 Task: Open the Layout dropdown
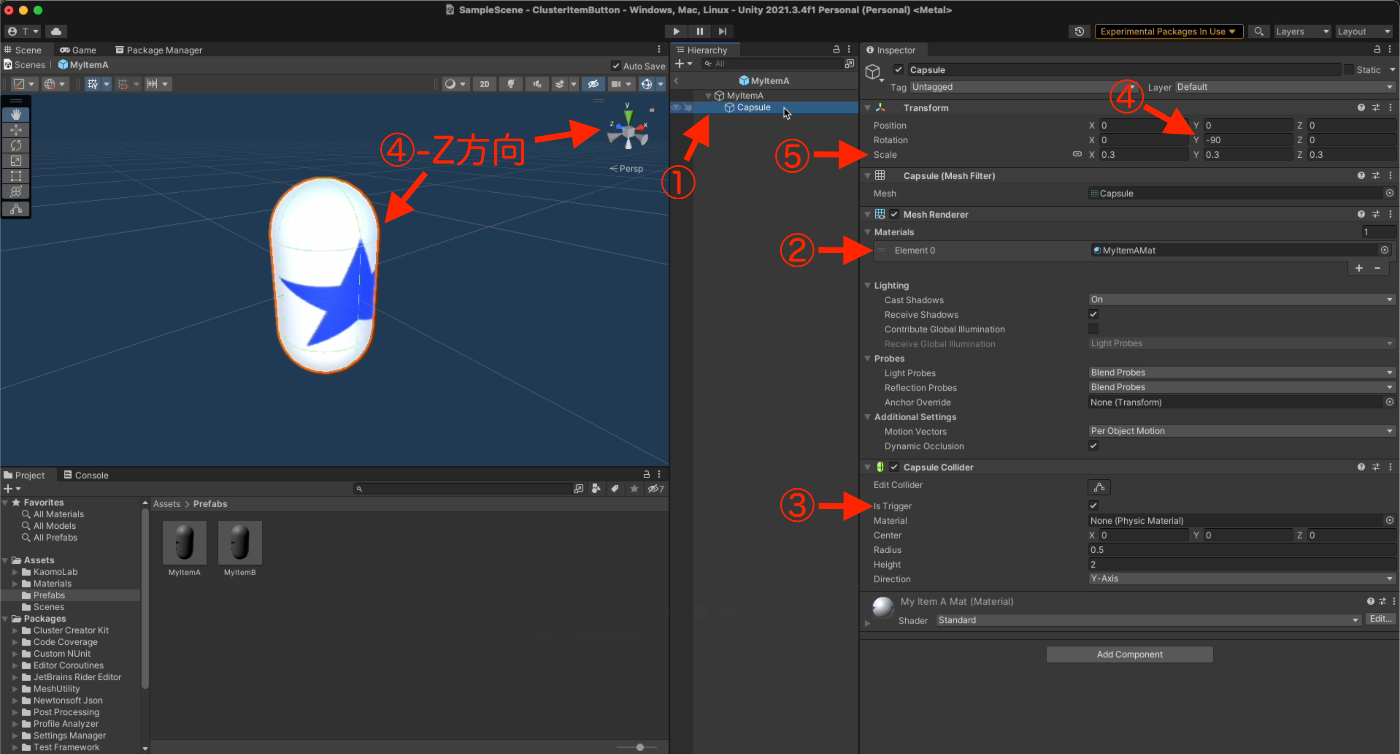(x=1364, y=32)
